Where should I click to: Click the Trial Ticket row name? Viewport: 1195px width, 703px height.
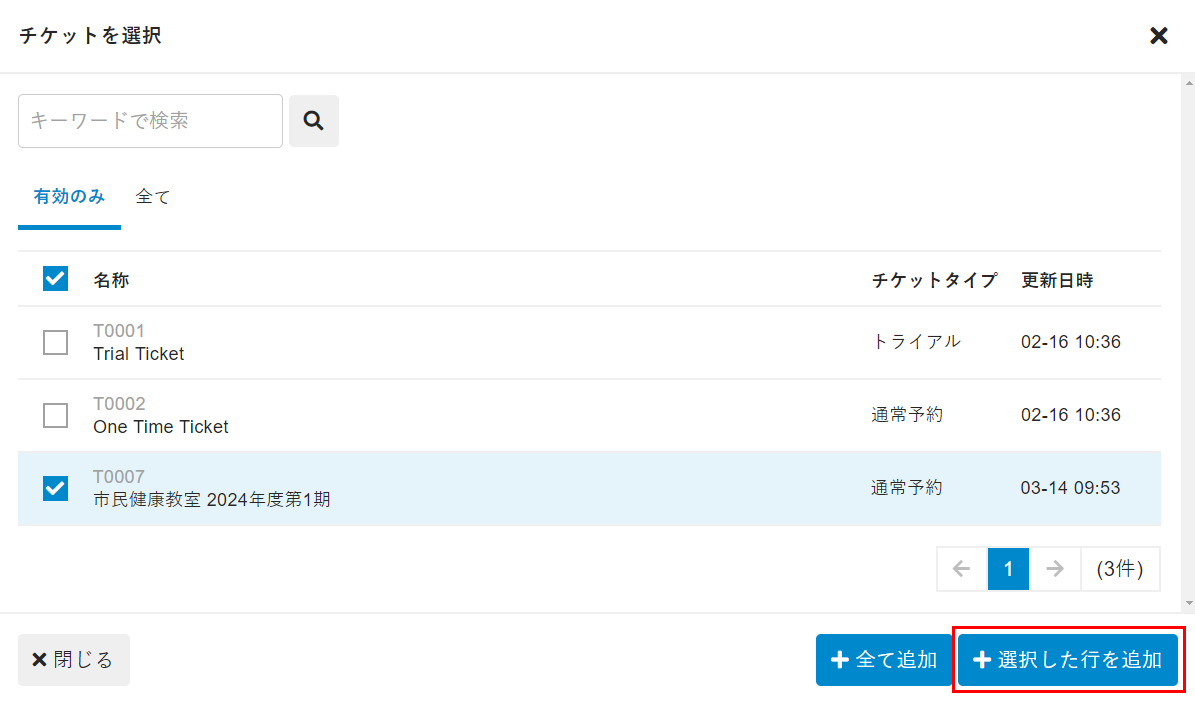139,354
